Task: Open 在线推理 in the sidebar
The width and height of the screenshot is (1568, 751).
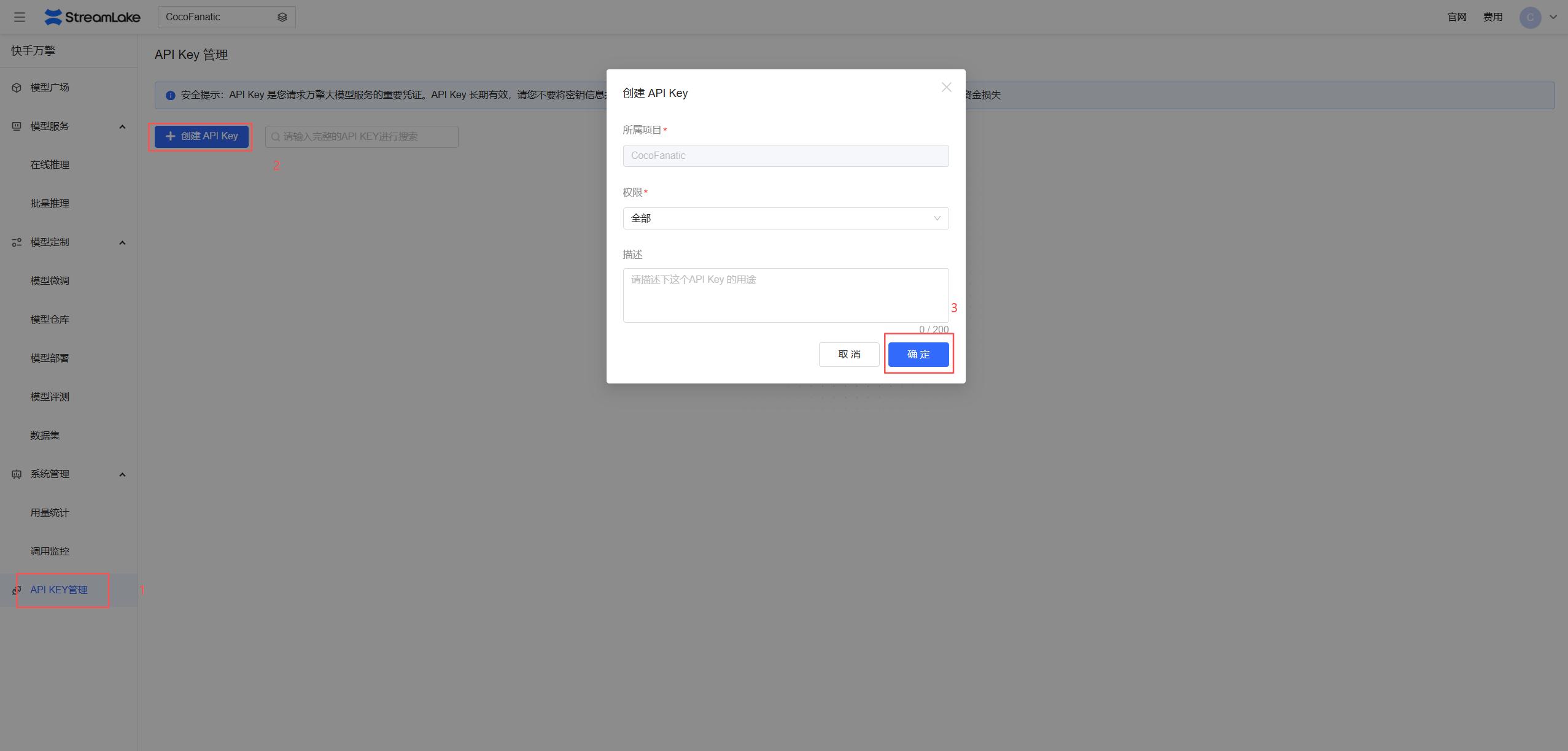Action: pos(50,165)
